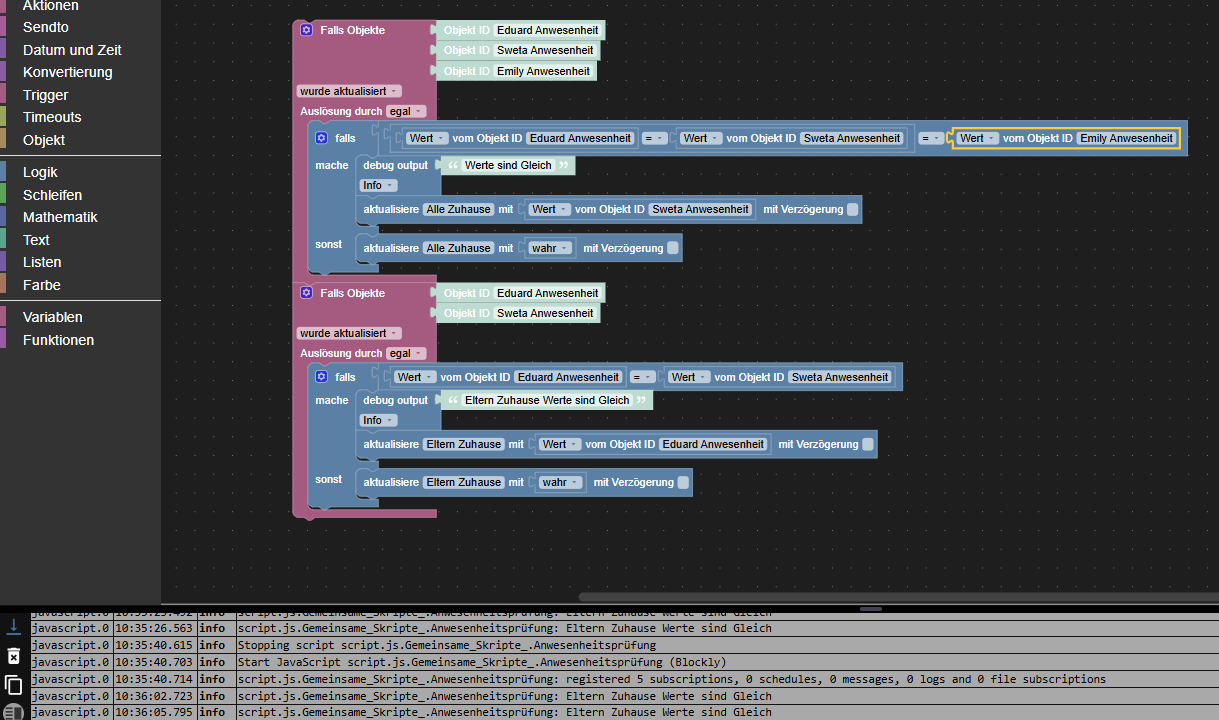Open Info level dropdown under 'Eltern Zuhause Werte'
Viewport: 1219px width, 720px height.
tap(378, 420)
